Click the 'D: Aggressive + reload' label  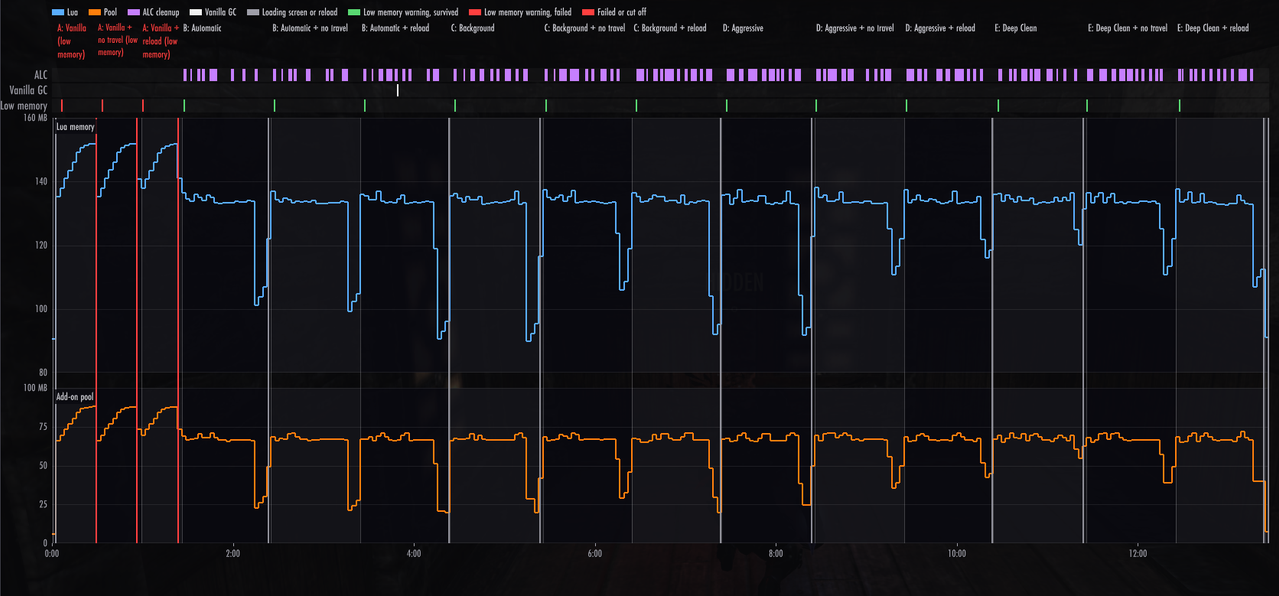click(940, 28)
